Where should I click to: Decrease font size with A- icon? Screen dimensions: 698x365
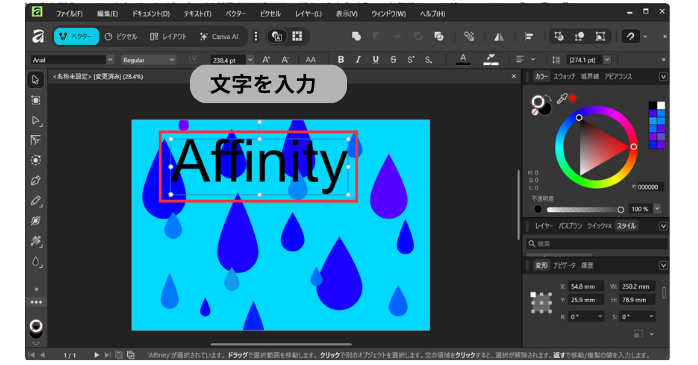285,60
